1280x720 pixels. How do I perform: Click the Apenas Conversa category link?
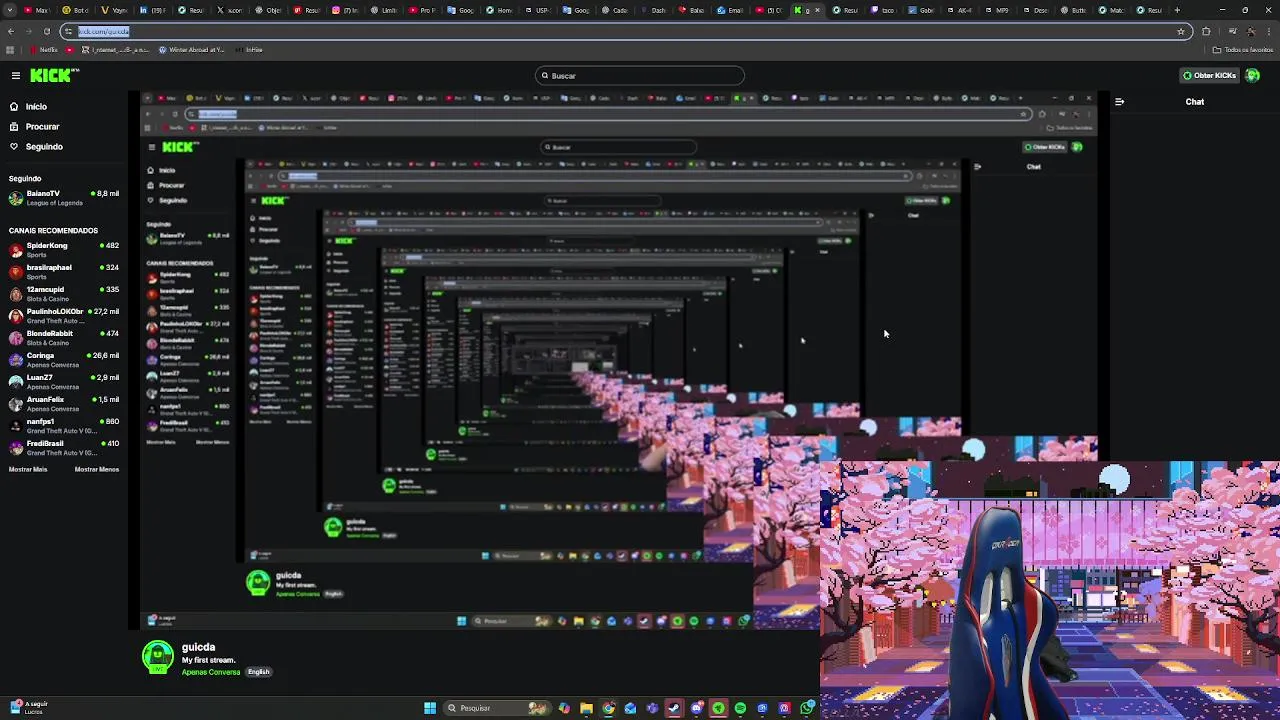coord(211,672)
